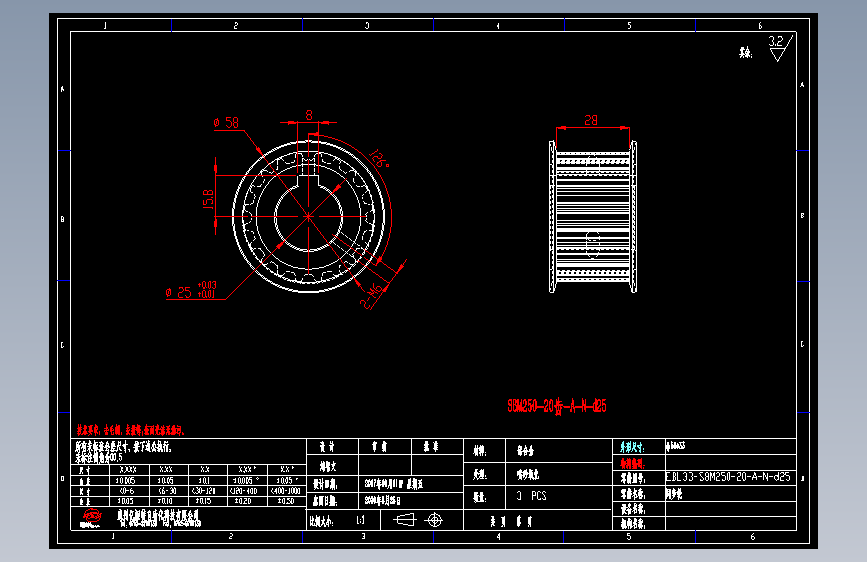
Task: Click the pulley front view center bore circle
Action: (x=308, y=217)
